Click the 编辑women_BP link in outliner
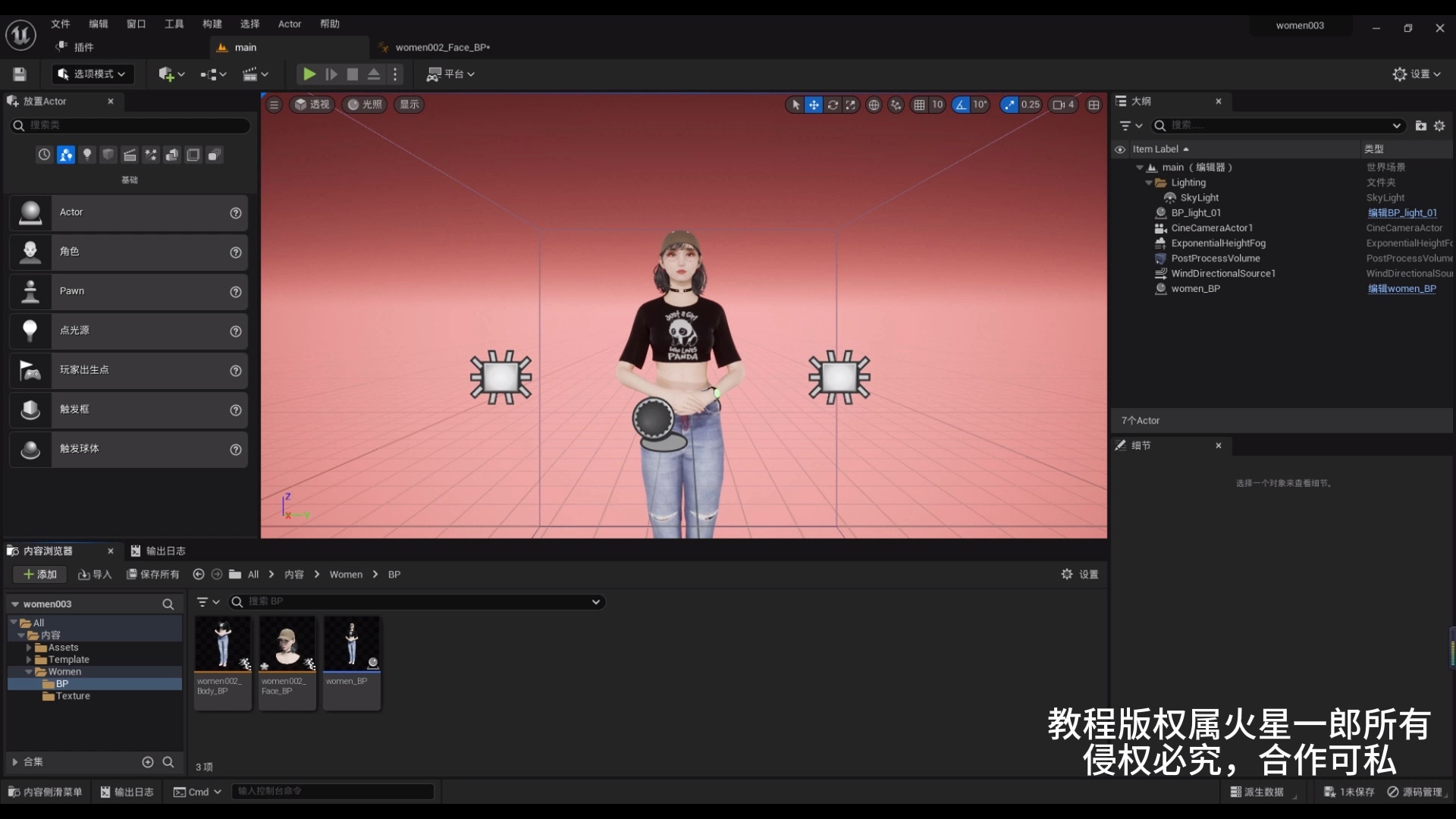Viewport: 1456px width, 819px height. pos(1401,289)
